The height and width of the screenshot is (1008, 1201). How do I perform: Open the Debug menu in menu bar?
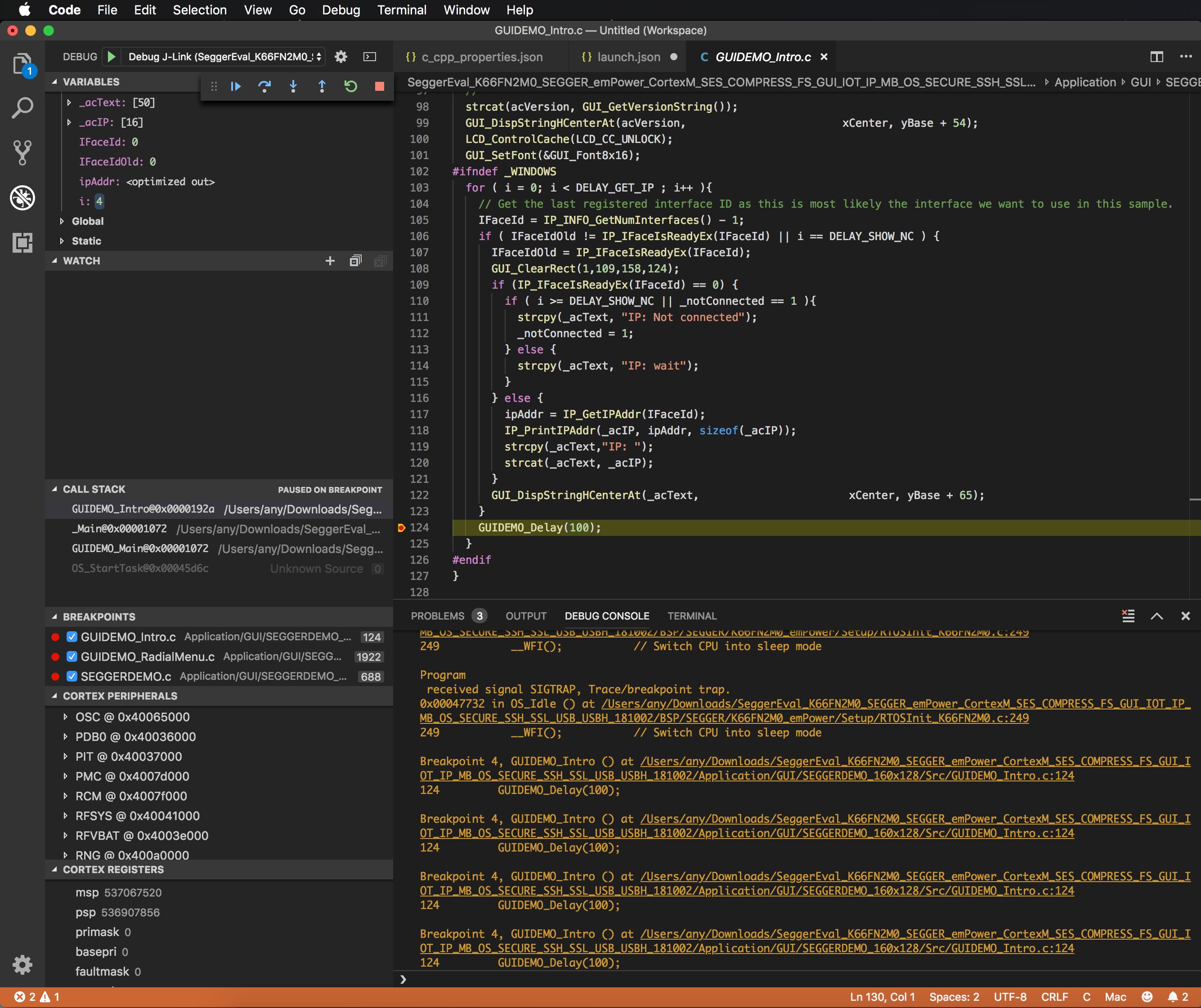(x=341, y=10)
